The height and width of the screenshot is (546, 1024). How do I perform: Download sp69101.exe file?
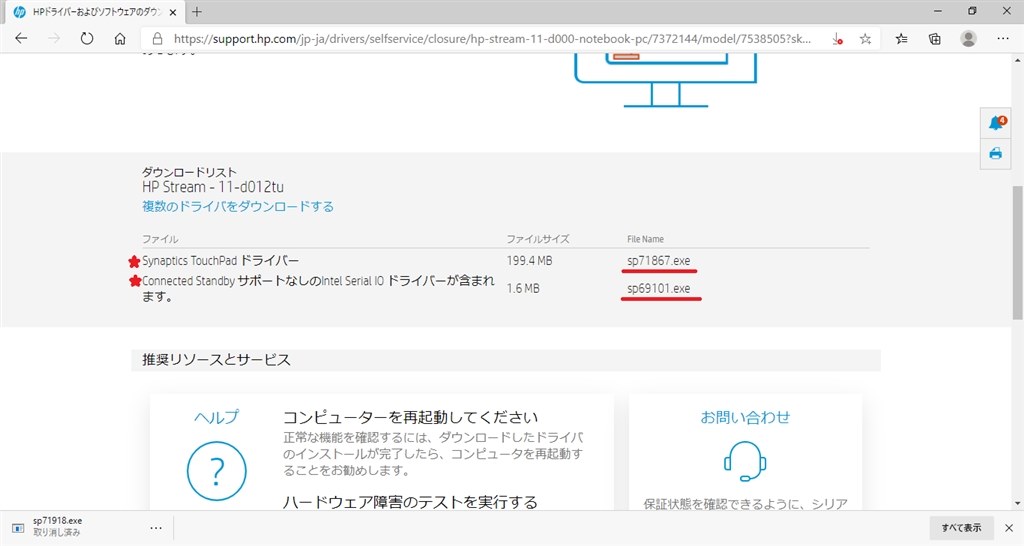[658, 289]
